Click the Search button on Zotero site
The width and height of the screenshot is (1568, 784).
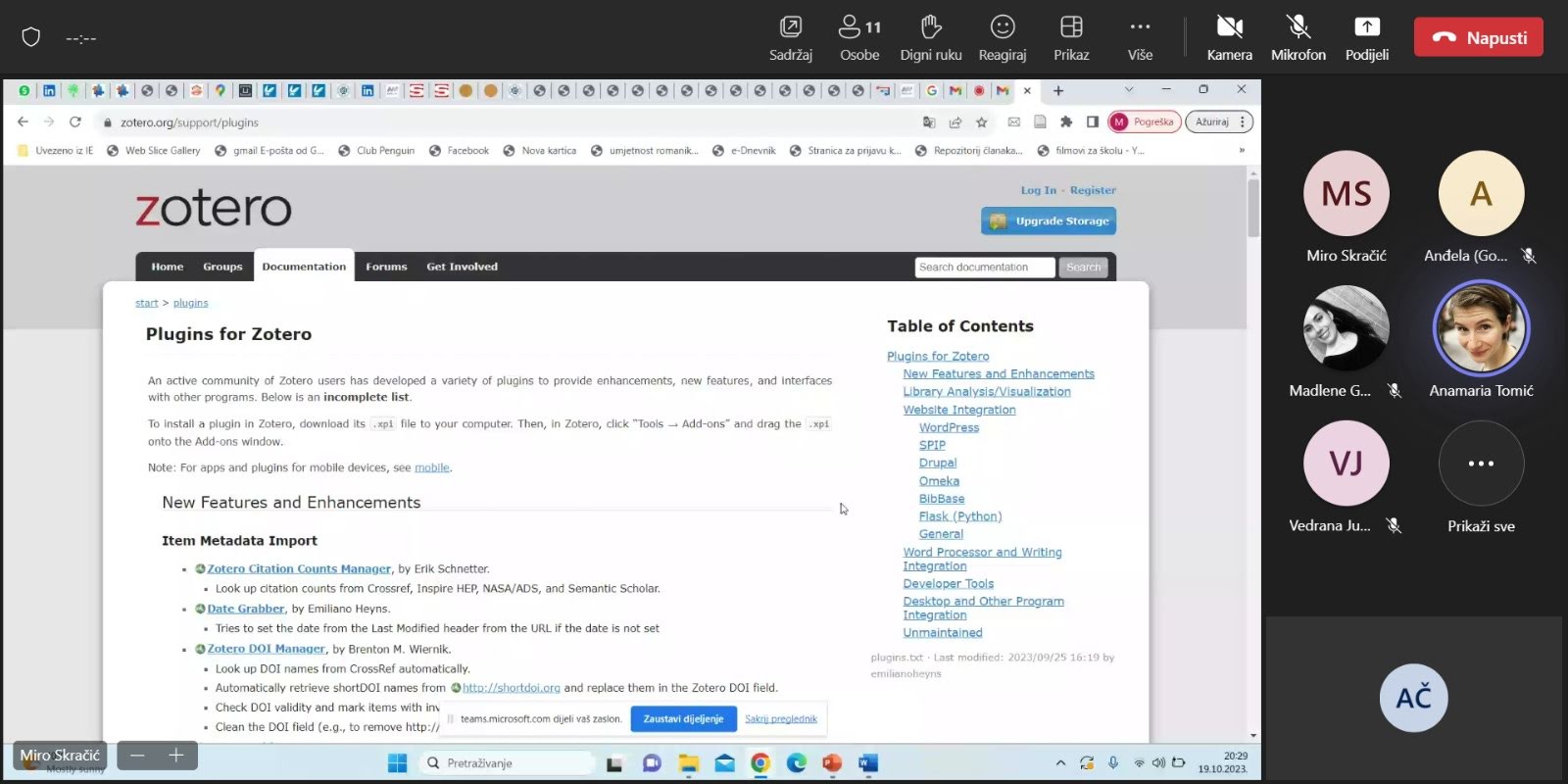pyautogui.click(x=1083, y=268)
